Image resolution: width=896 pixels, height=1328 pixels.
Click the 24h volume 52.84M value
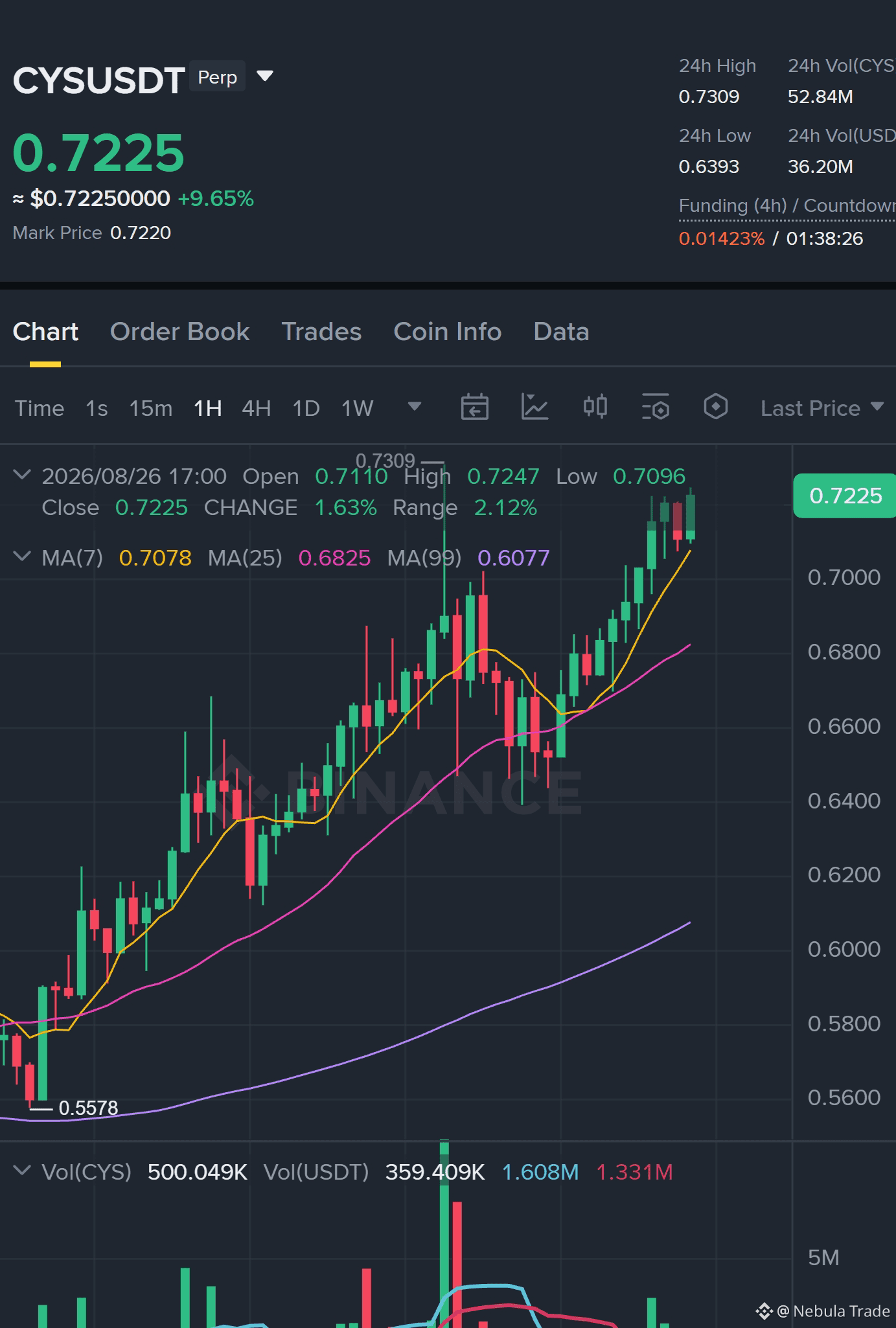point(820,97)
